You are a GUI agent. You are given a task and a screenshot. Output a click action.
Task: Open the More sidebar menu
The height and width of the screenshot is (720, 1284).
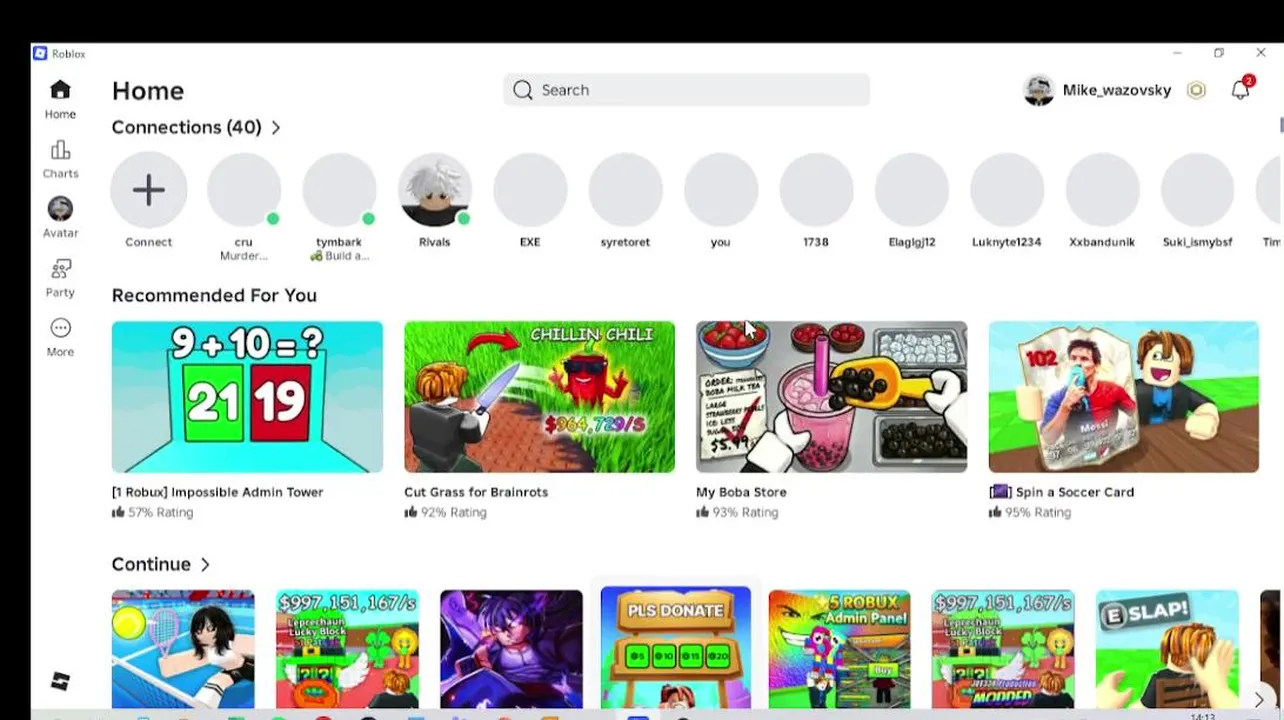(x=60, y=328)
